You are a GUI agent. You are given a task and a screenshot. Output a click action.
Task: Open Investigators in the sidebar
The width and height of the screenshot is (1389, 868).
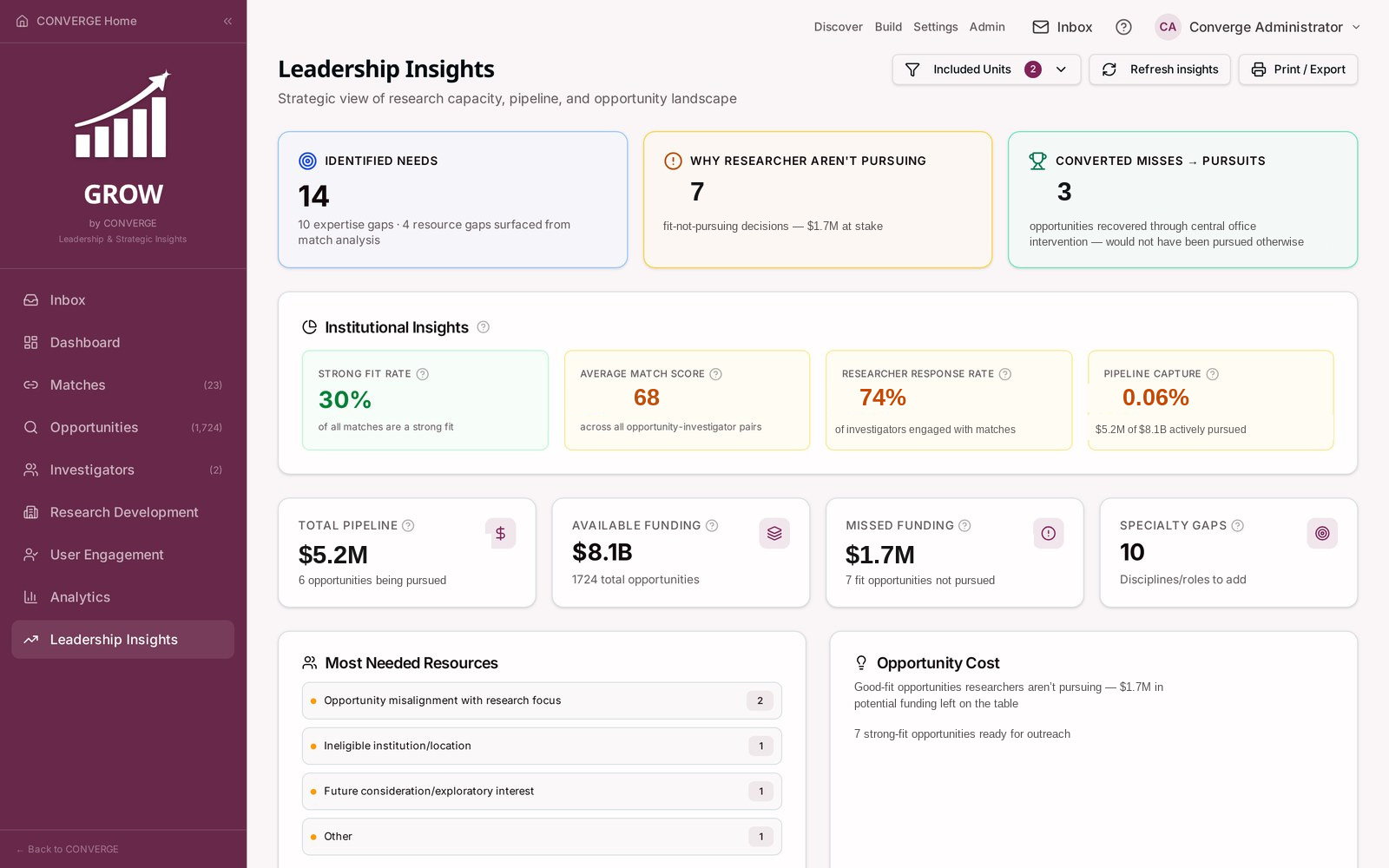123,470
